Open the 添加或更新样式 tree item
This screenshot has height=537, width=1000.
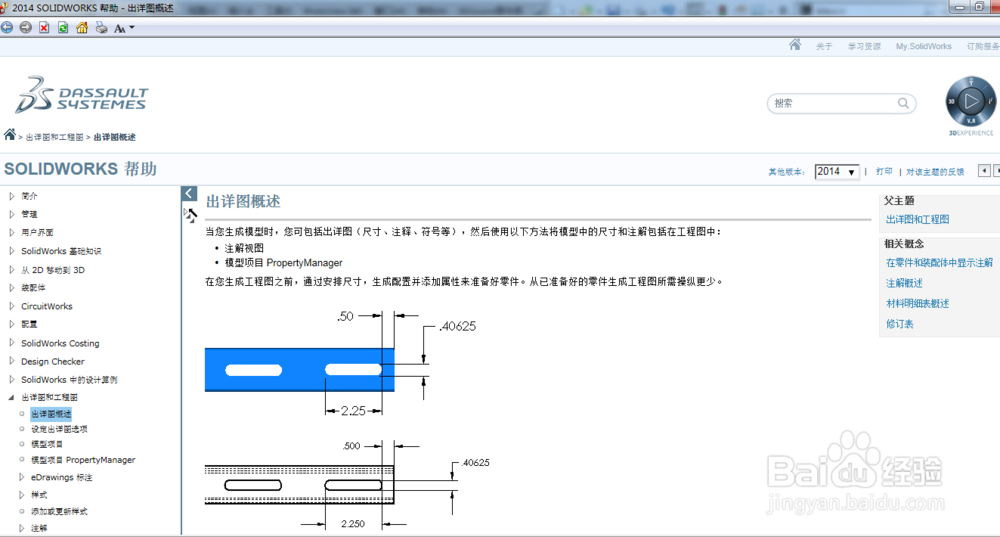[59, 511]
